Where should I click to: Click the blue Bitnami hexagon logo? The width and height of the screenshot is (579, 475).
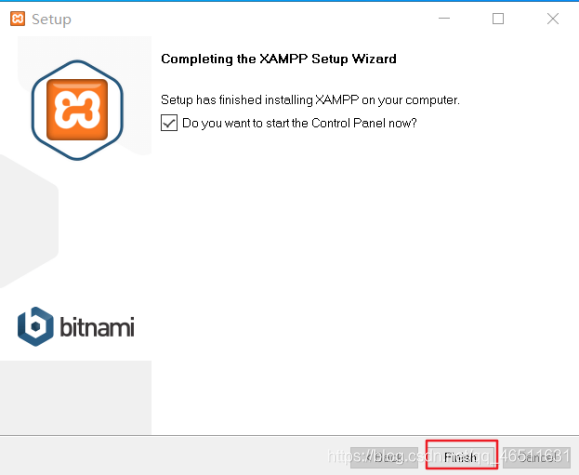[35, 327]
